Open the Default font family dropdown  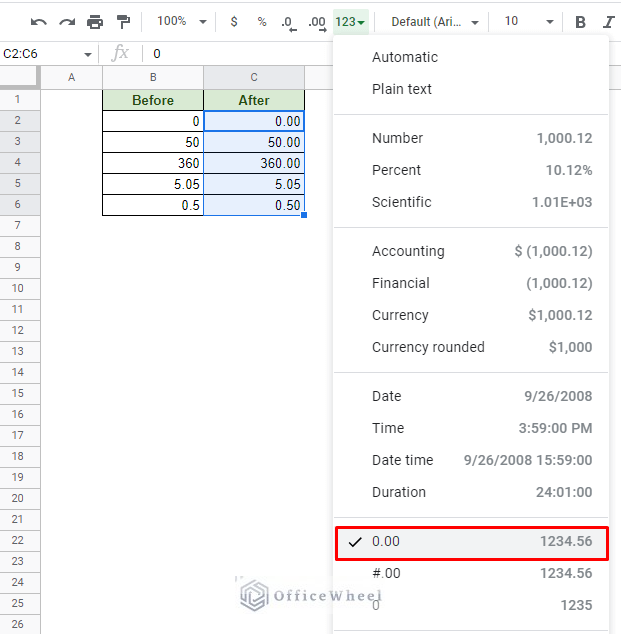(434, 21)
